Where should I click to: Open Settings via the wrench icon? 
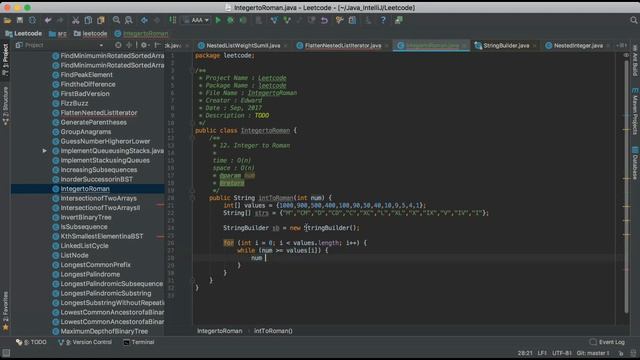339,20
